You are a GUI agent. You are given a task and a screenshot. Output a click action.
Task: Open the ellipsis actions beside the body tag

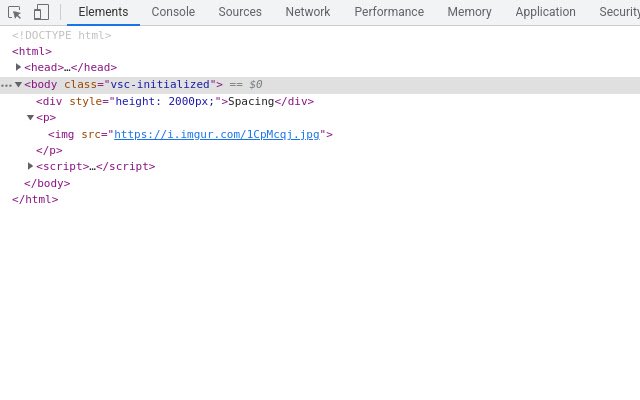click(6, 85)
